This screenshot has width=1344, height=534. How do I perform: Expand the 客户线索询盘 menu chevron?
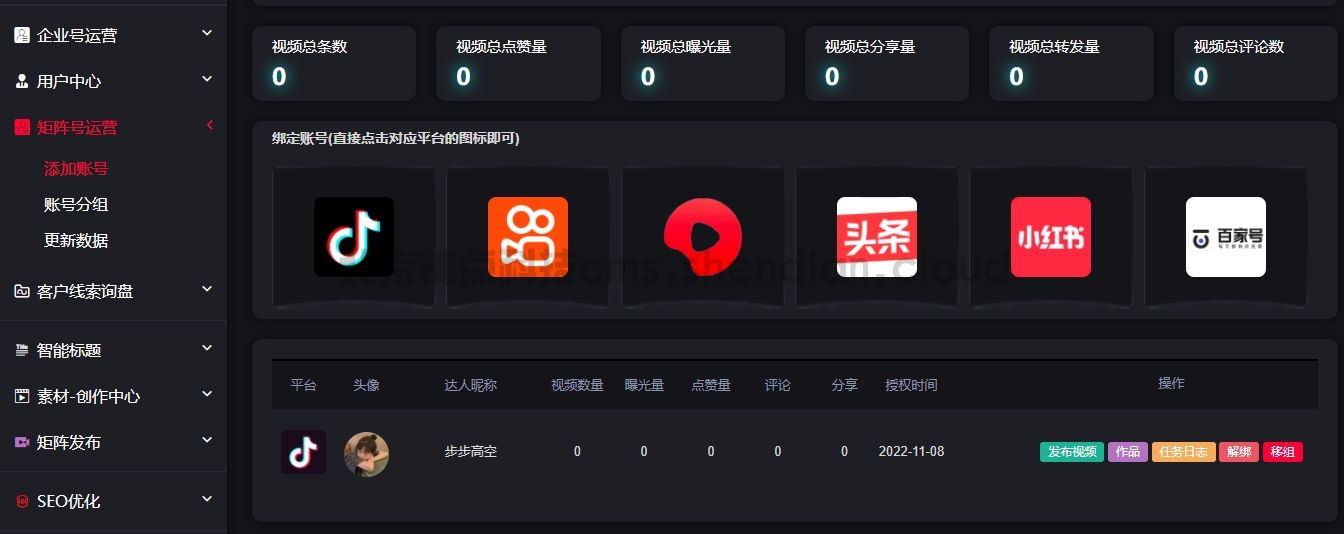coord(207,289)
